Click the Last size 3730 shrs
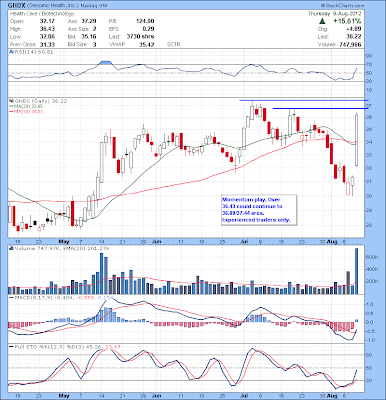Viewport: 386px width, 400px height. click(x=140, y=37)
